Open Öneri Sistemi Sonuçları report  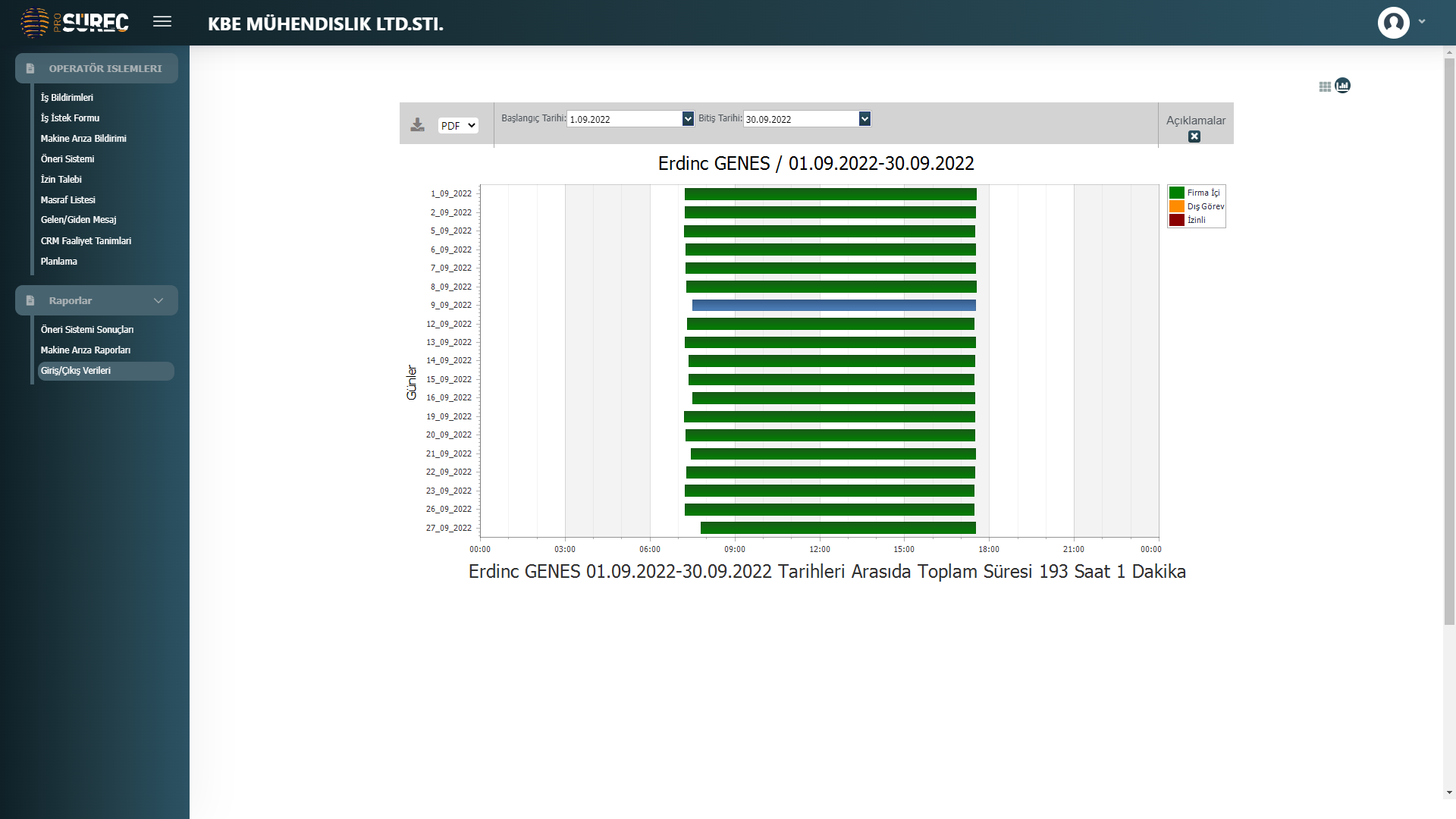[x=87, y=330]
